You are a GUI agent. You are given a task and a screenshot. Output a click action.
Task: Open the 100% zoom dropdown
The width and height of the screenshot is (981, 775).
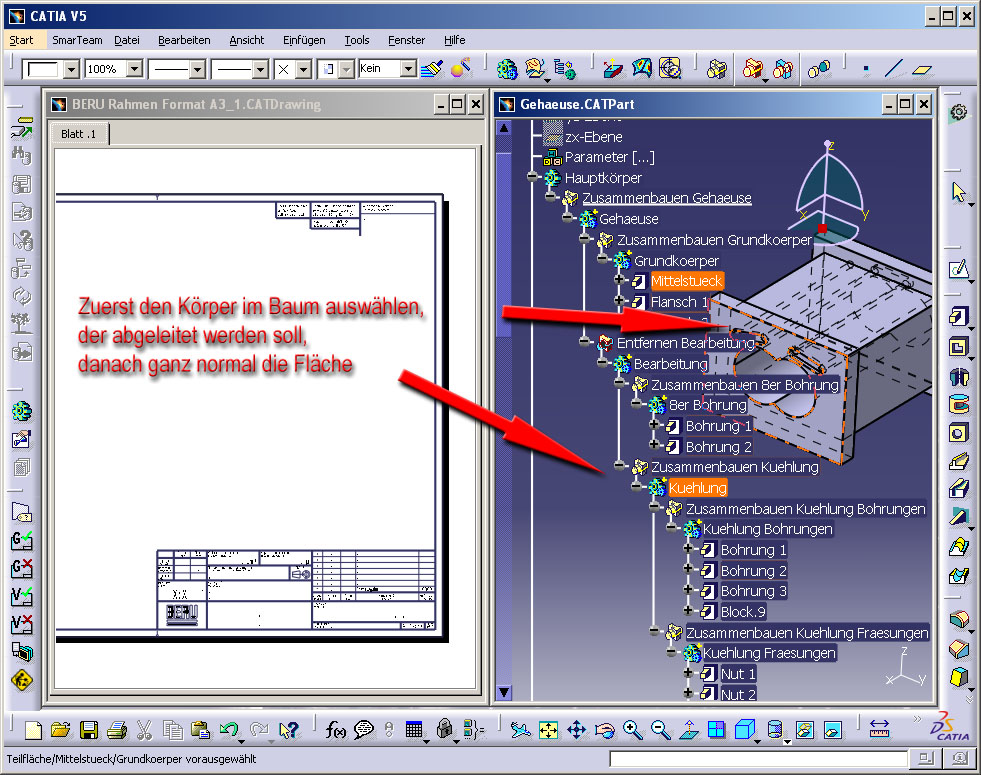tap(135, 69)
